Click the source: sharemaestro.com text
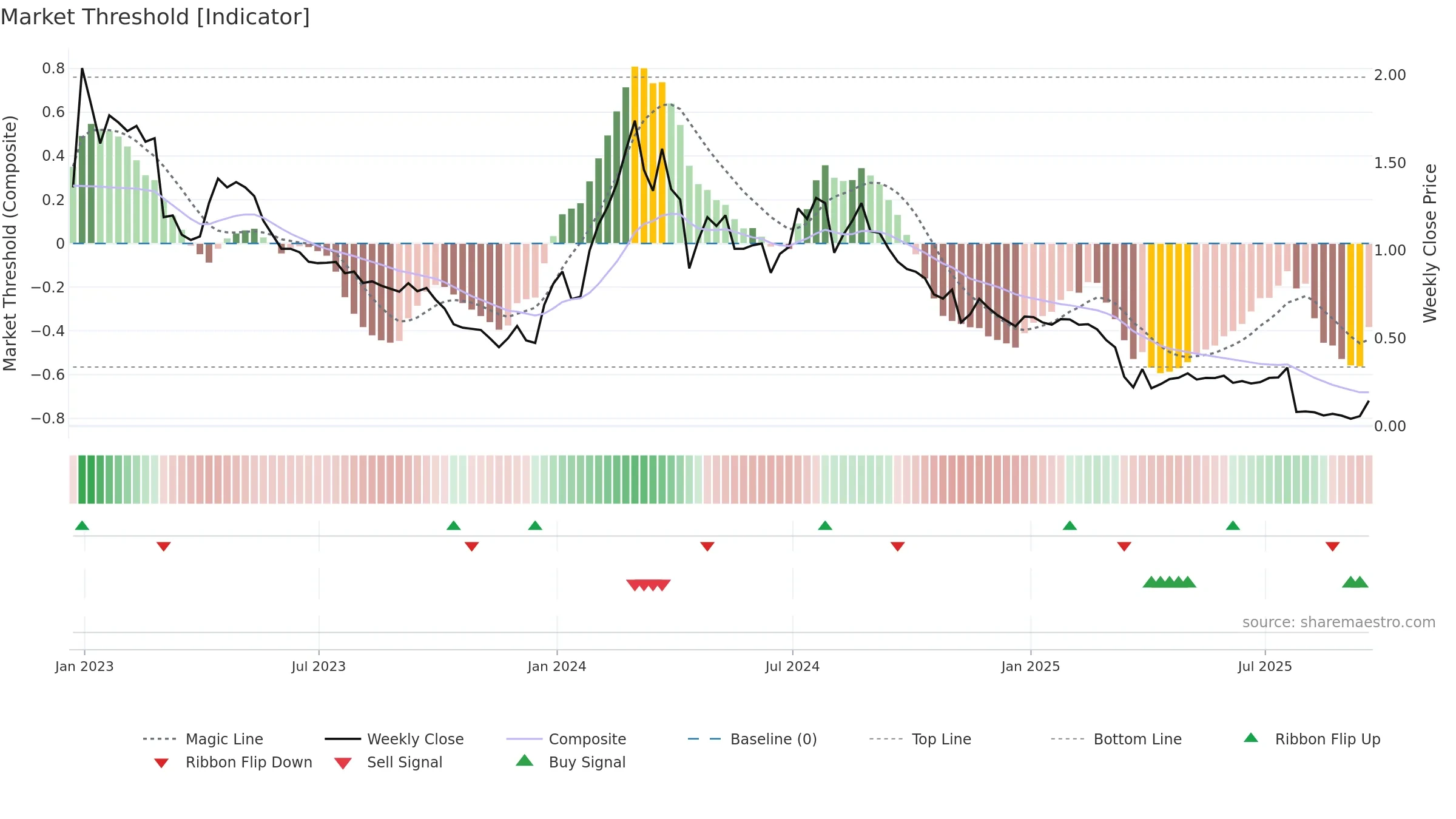Image resolution: width=1456 pixels, height=819 pixels. (x=1339, y=622)
